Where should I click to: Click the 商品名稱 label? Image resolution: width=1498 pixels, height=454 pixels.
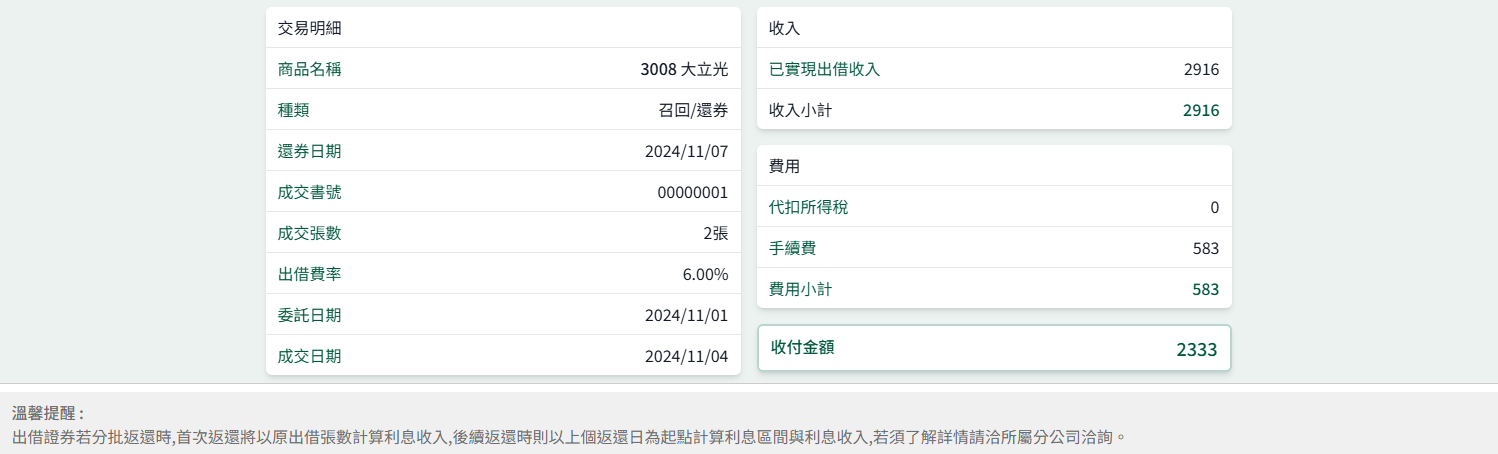[x=309, y=70]
